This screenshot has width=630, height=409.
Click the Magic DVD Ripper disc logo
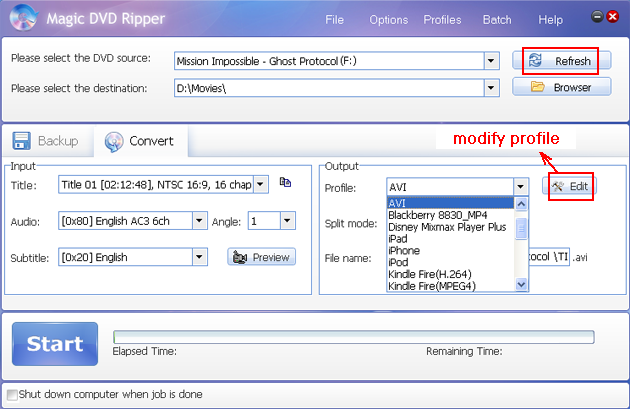[x=24, y=18]
